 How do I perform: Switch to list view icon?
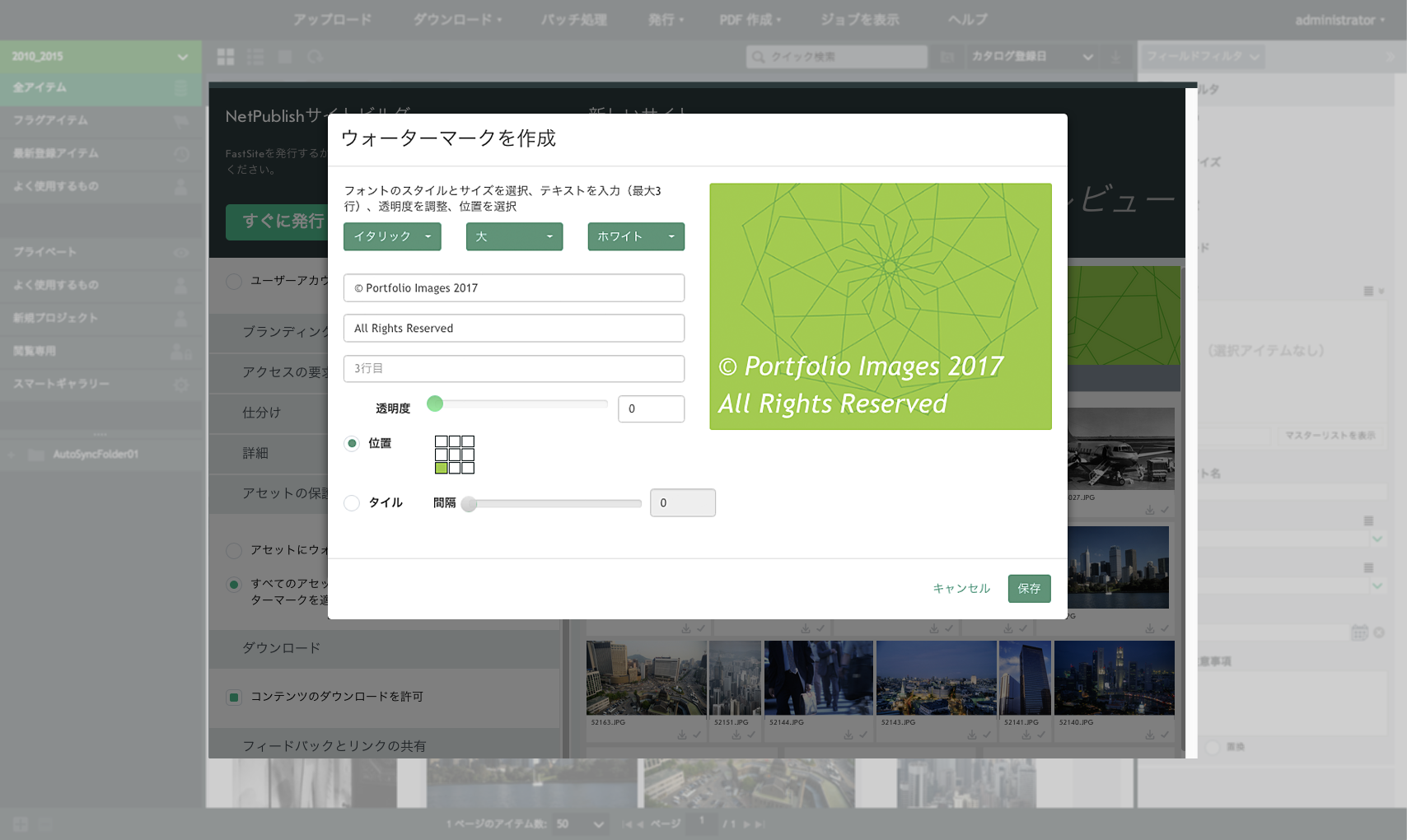255,57
